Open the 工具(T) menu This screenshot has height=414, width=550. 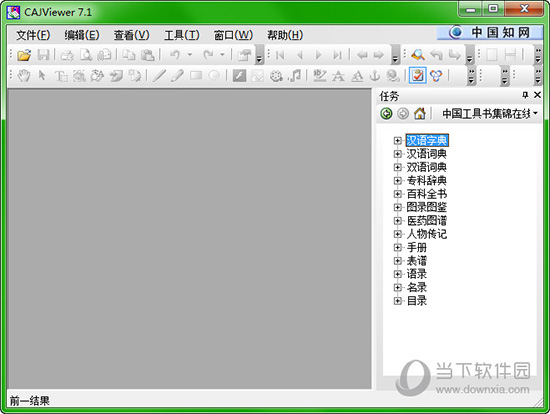tap(182, 35)
